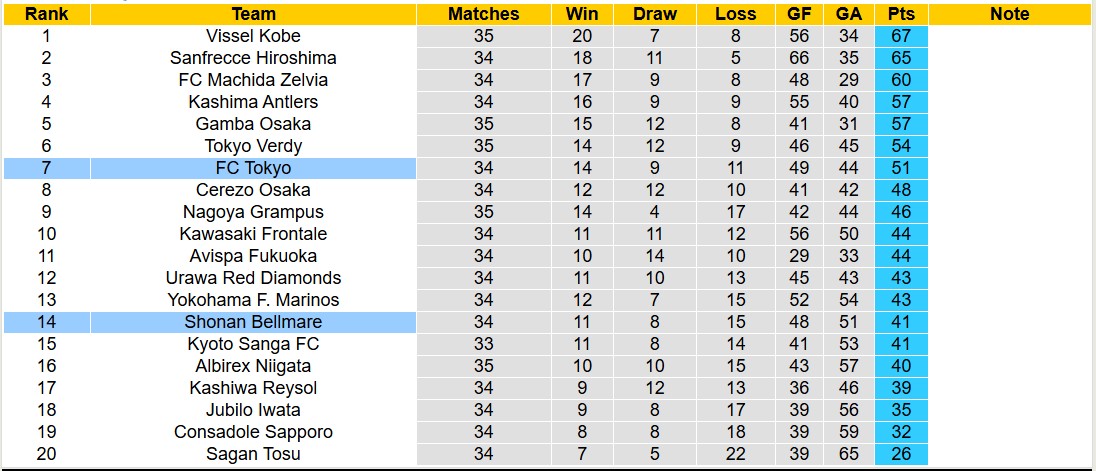
Task: Click the Sagan Tosu team name
Action: [x=253, y=454]
